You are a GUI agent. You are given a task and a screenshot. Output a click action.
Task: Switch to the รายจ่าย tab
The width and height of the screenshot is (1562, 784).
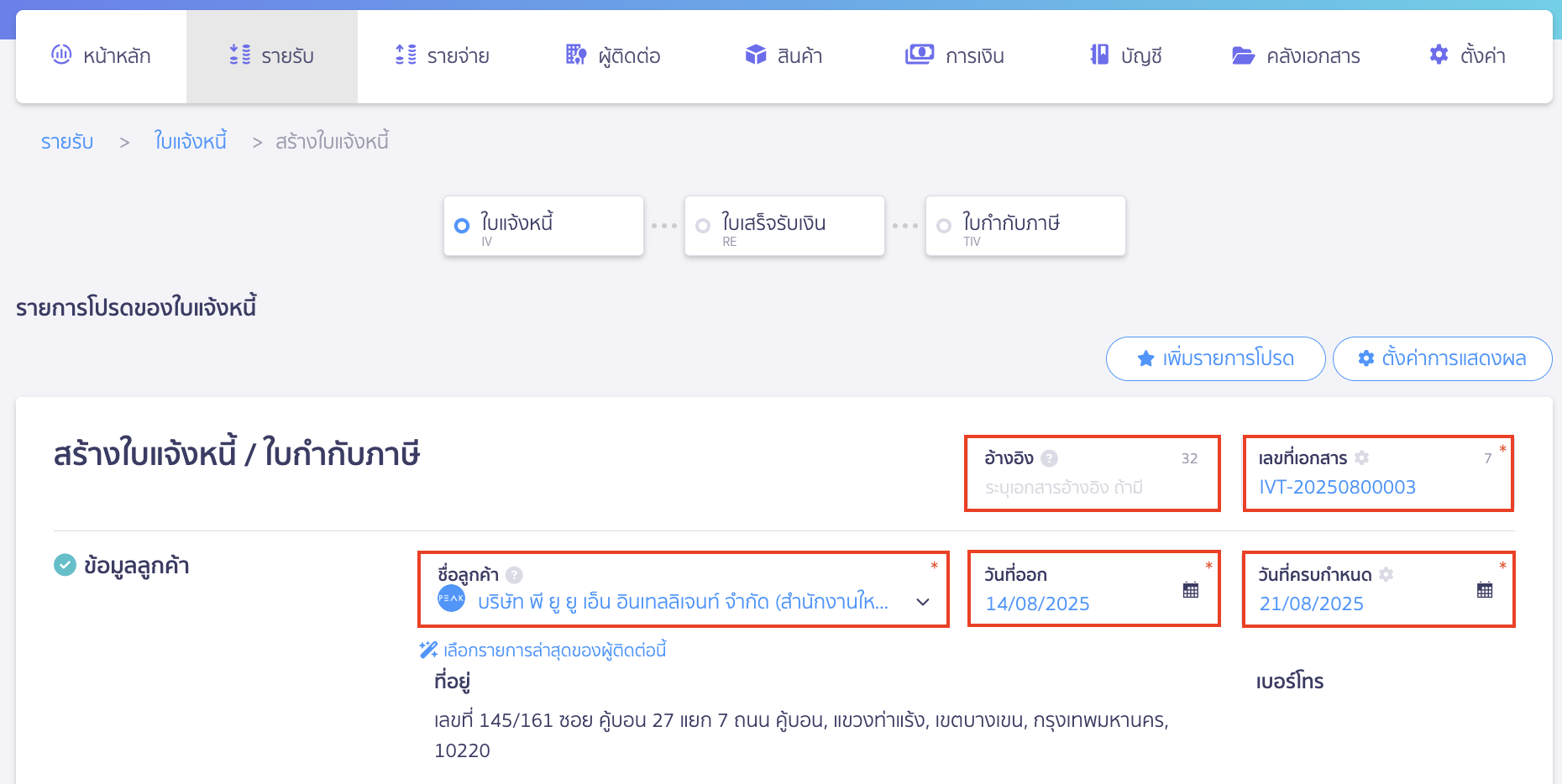point(442,55)
